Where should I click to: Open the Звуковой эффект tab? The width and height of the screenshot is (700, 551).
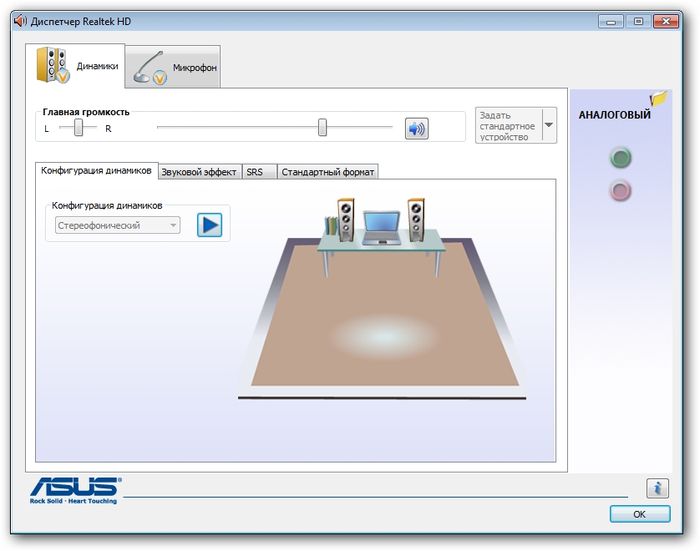[199, 172]
